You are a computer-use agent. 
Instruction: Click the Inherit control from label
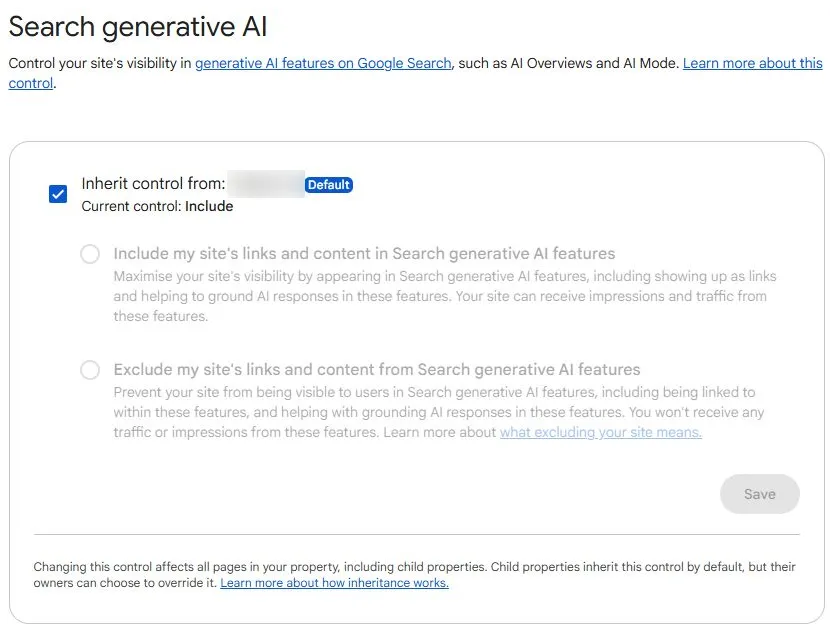[x=154, y=184]
